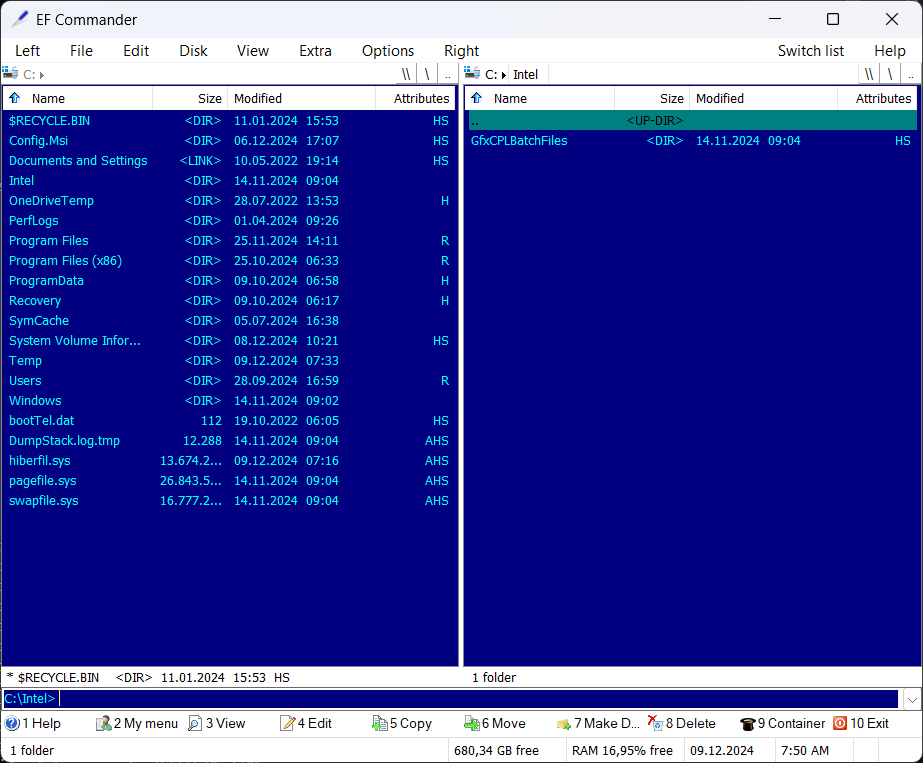Open the Extra menu
Screen dimensions: 923x763
[x=315, y=51]
